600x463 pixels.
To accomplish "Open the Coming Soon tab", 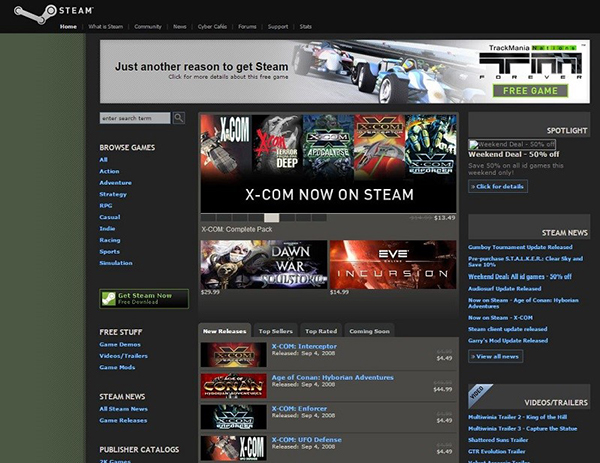I will 369,330.
